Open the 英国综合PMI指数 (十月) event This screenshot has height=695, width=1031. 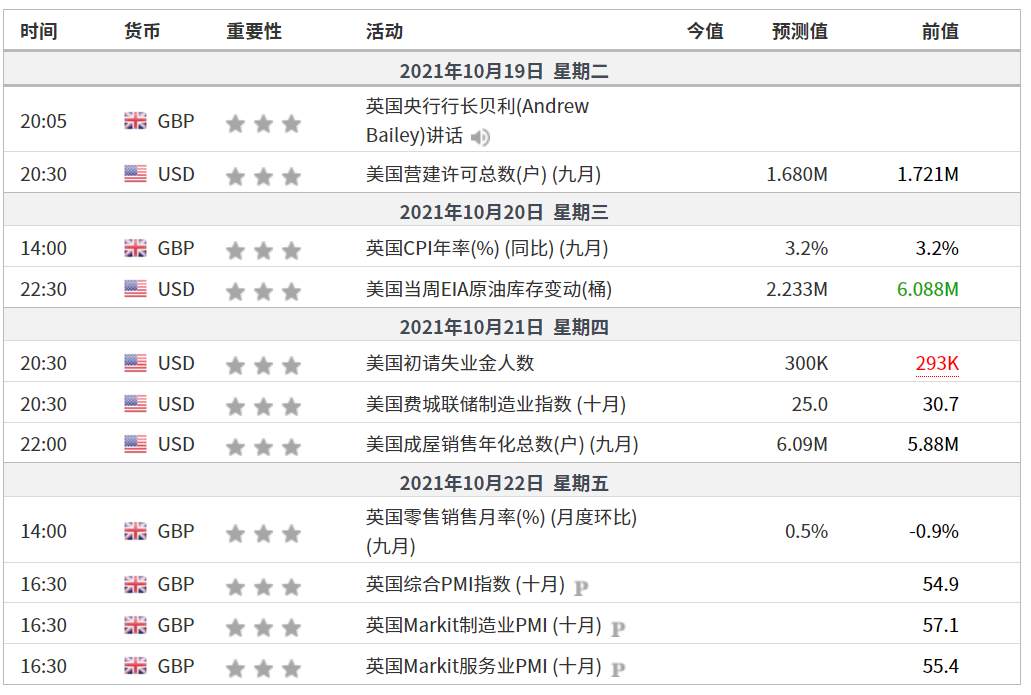pyautogui.click(x=466, y=584)
